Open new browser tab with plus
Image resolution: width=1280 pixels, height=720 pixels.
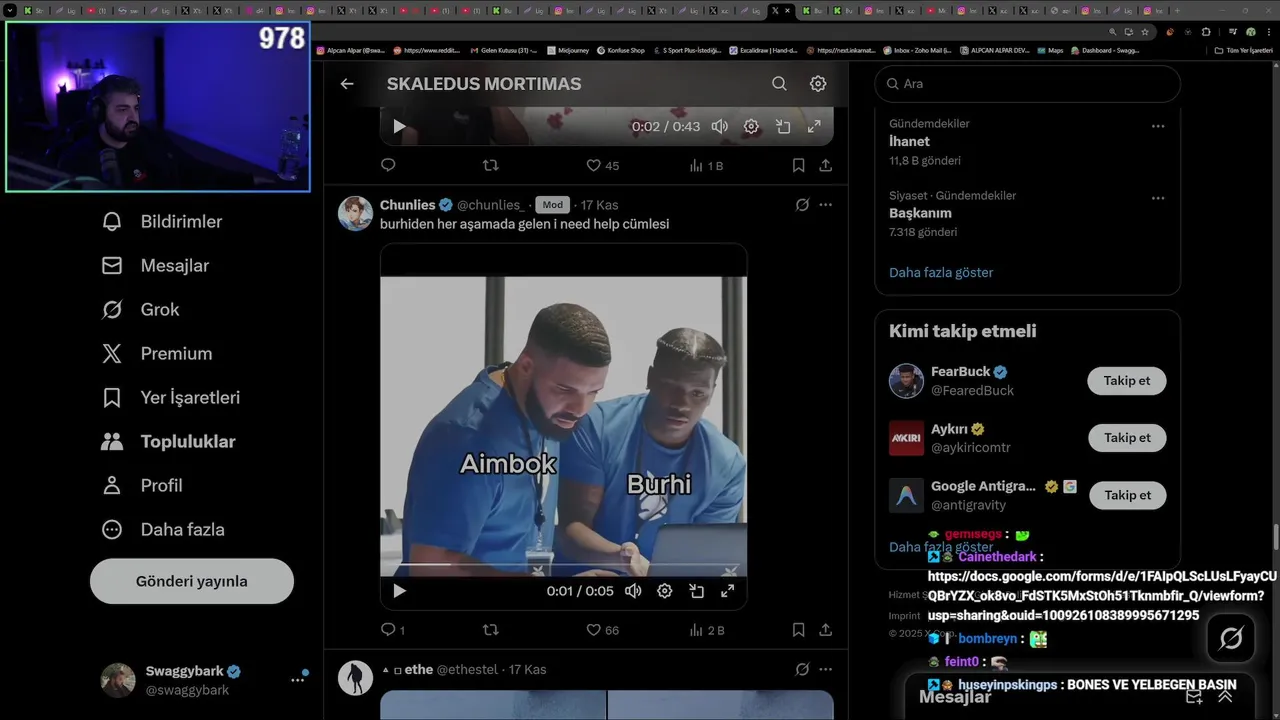[1179, 10]
